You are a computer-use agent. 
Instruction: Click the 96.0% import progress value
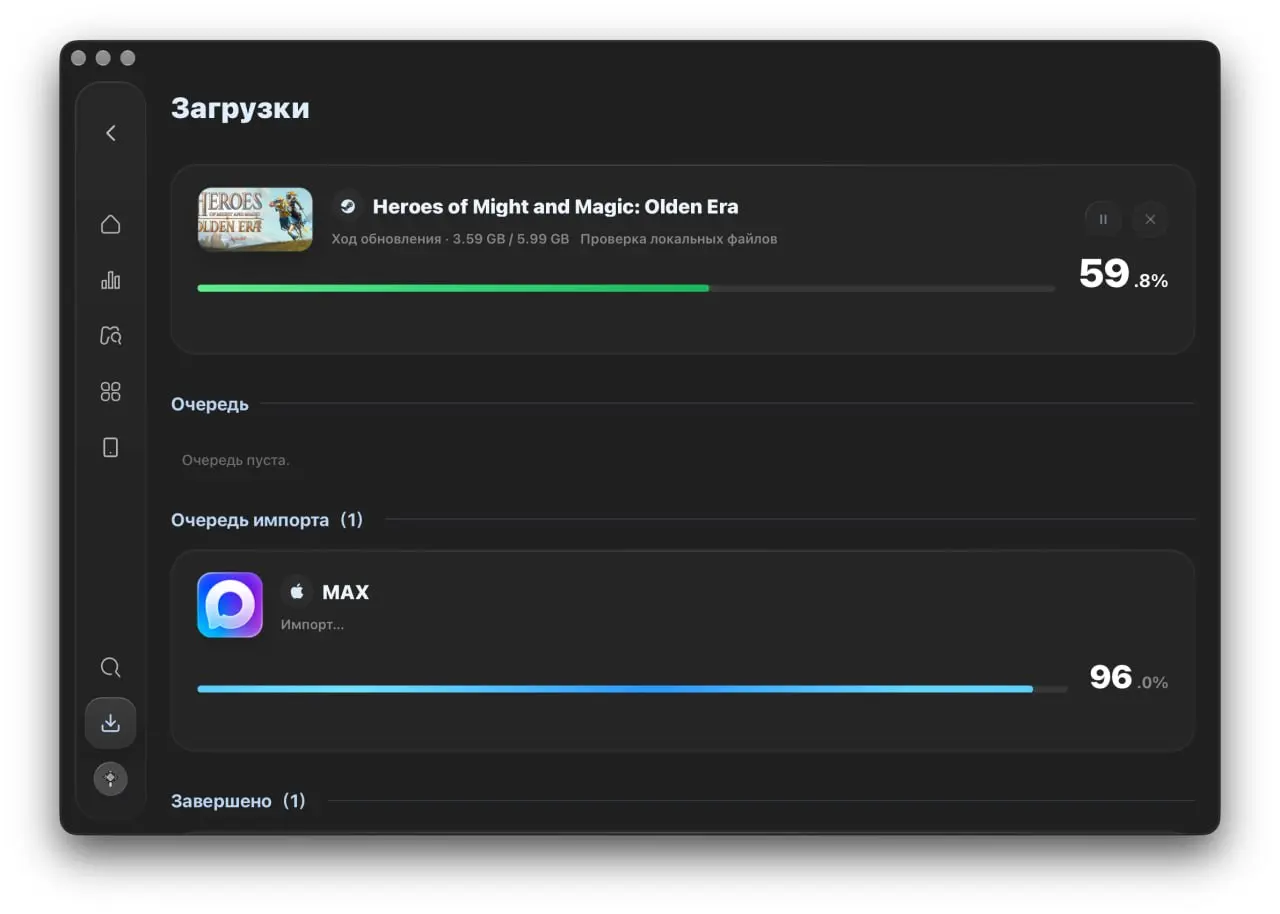tap(1129, 677)
